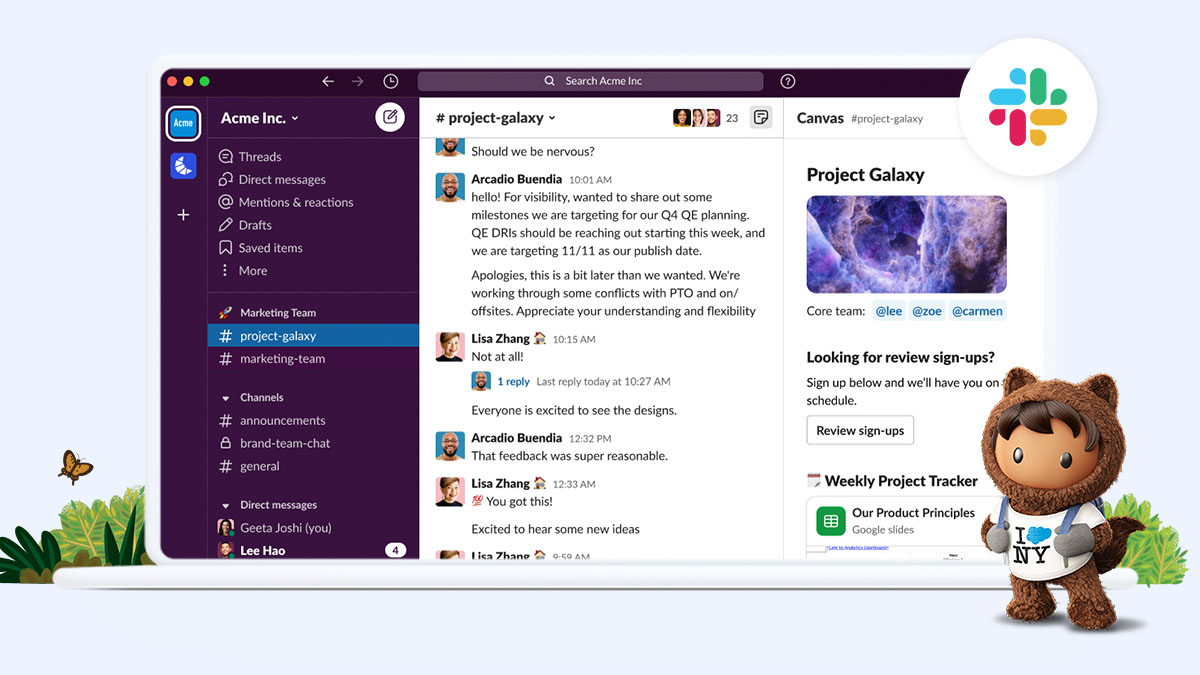Screen dimensions: 1200x675
Task: Open the 1 reply thread from Lisa Zhang
Action: [x=514, y=381]
